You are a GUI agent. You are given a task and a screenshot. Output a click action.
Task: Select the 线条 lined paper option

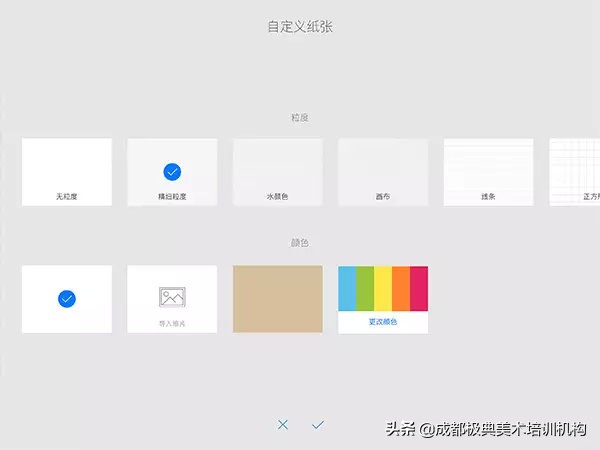point(488,172)
